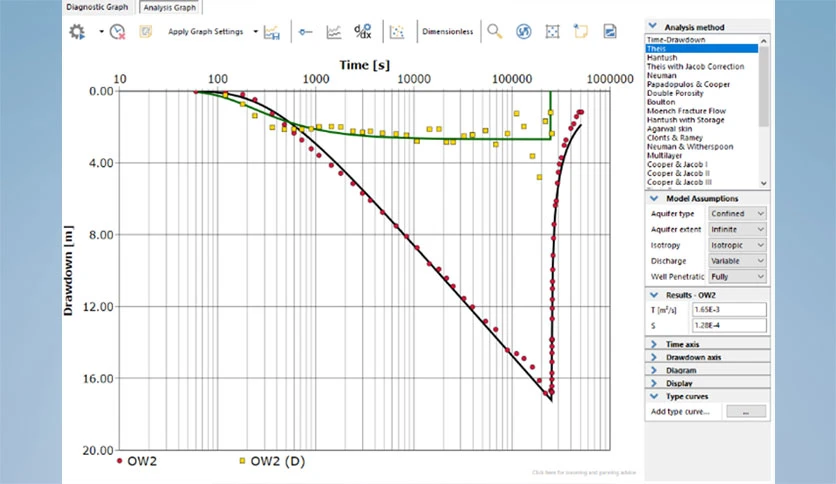The image size is (836, 484).
Task: Click the blue data point line icon
Action: (305, 32)
